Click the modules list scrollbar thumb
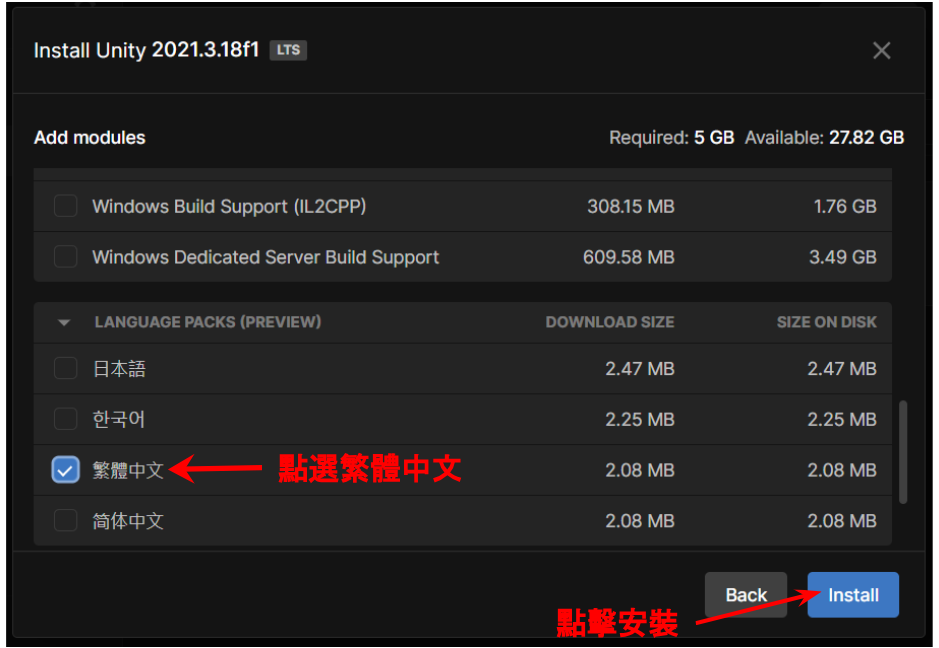This screenshot has width=939, height=648. [902, 452]
